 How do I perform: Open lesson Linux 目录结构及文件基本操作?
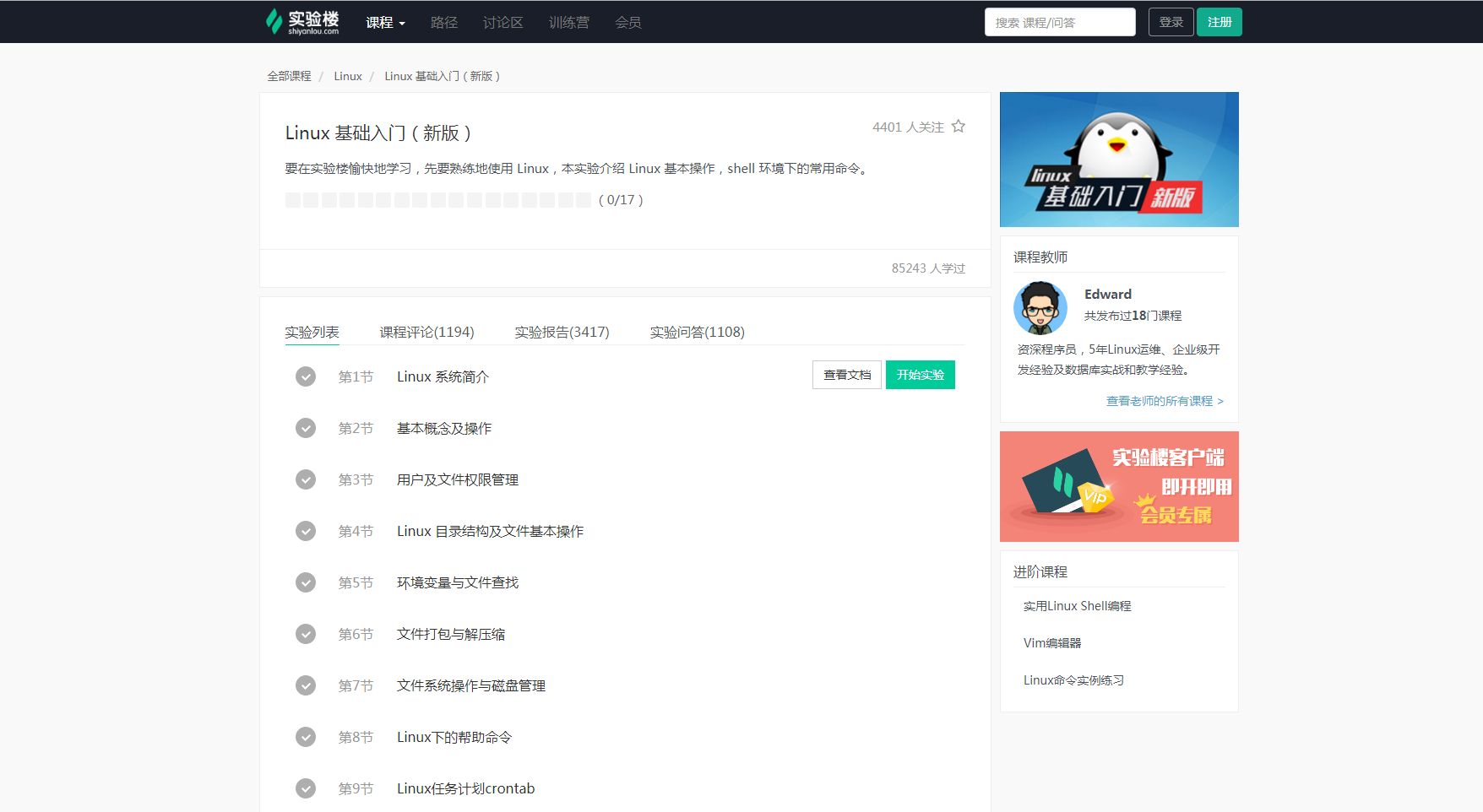tap(491, 531)
